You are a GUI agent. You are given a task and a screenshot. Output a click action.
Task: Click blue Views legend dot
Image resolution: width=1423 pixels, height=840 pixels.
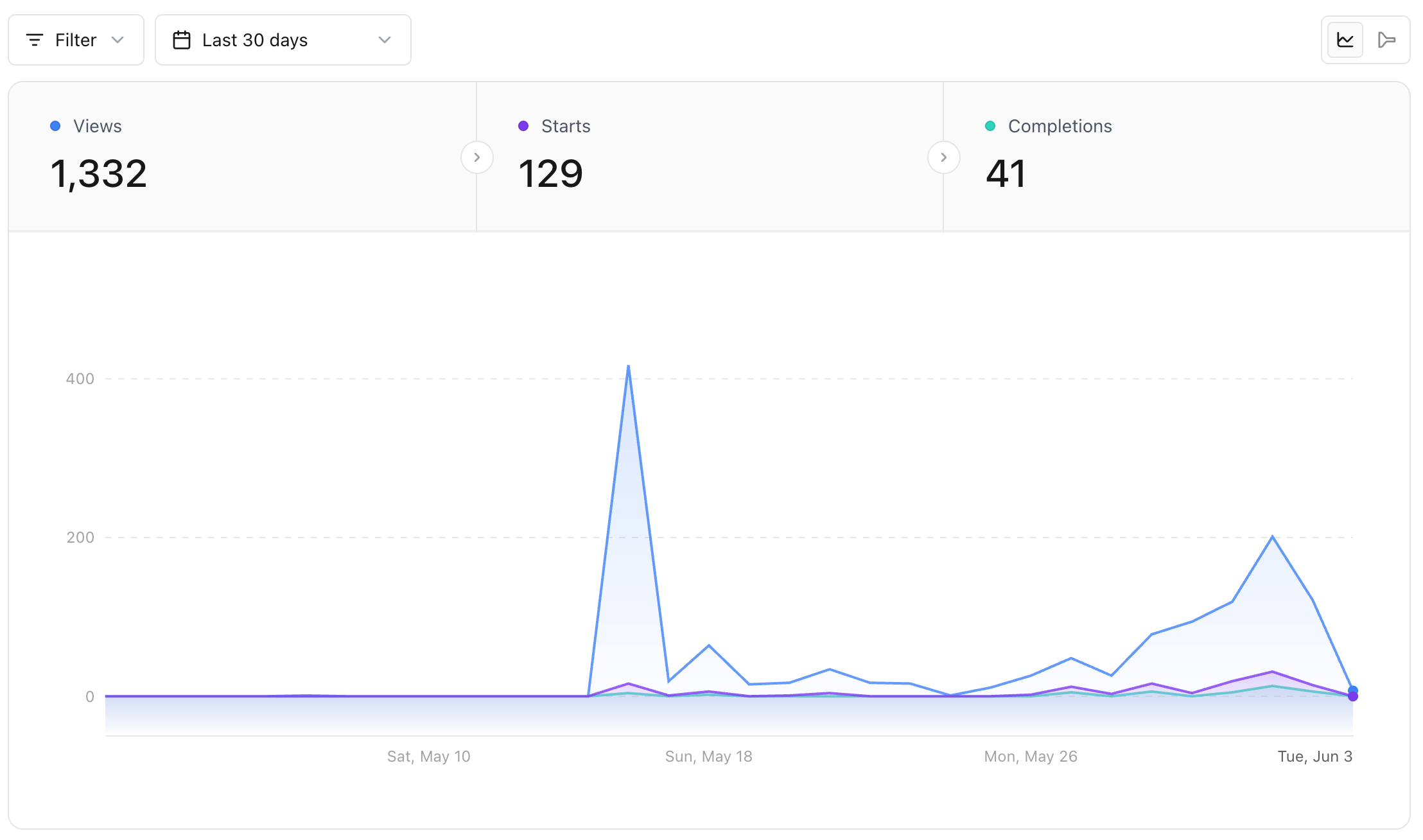[55, 126]
